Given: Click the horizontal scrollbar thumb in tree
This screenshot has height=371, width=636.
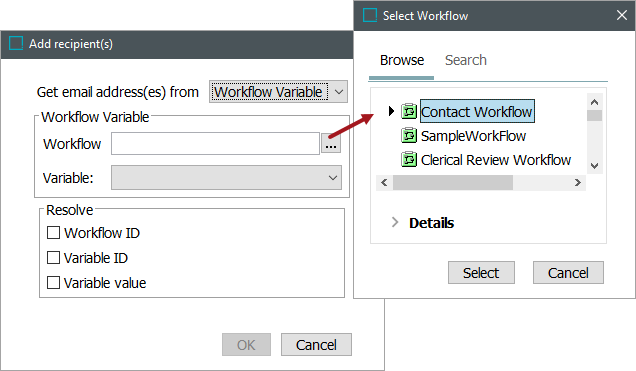Looking at the screenshot, I should [453, 182].
